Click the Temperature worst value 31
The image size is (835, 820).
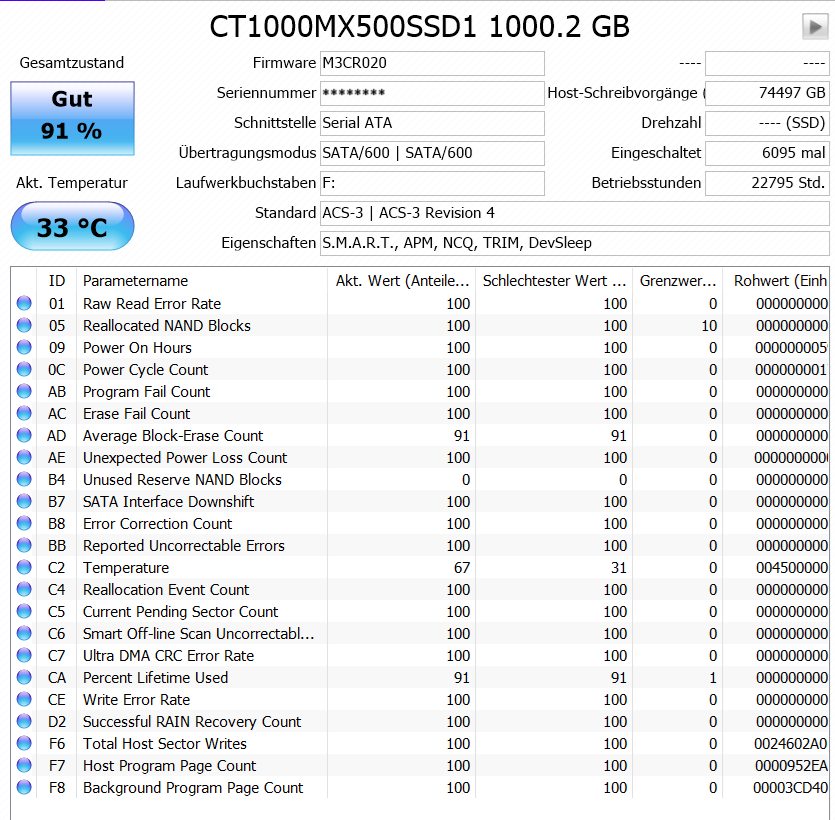pyautogui.click(x=618, y=568)
